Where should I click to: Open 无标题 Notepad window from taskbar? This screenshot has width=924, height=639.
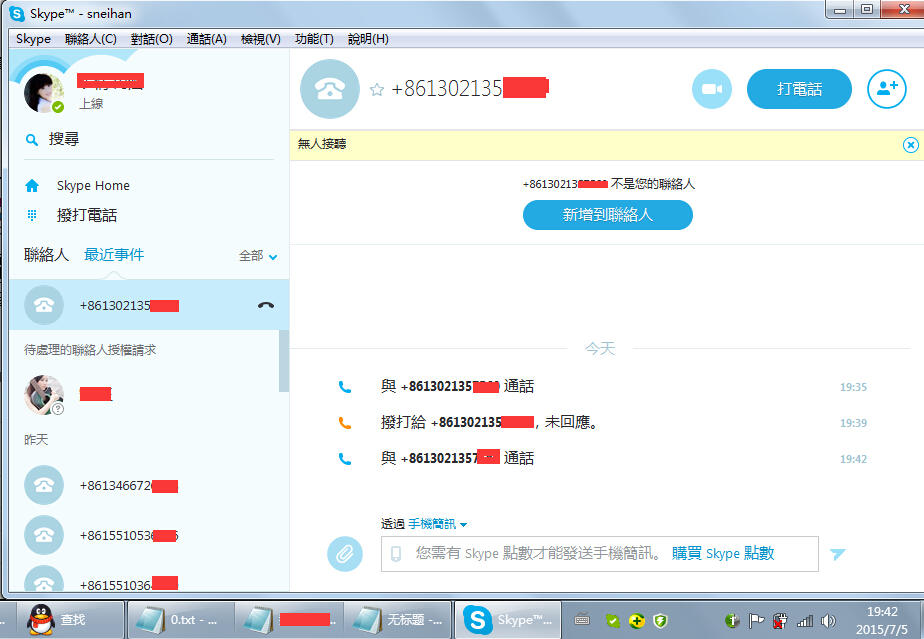click(x=398, y=620)
